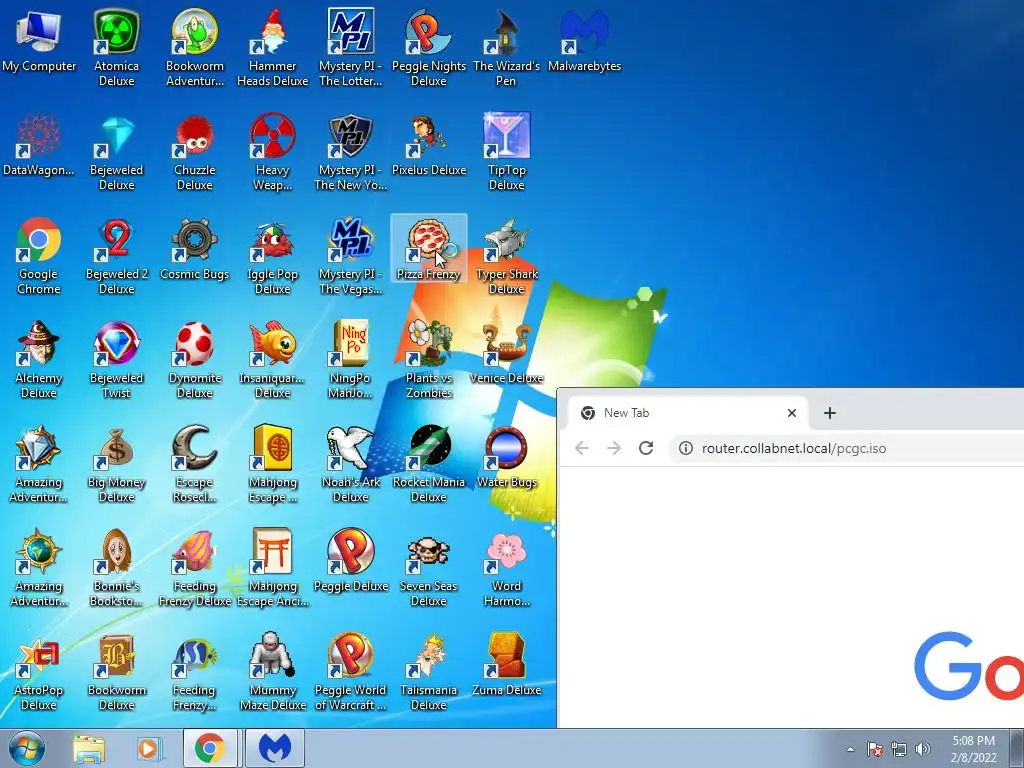This screenshot has height=768, width=1024.
Task: Click the Peggle Deluxe icon
Action: click(351, 562)
